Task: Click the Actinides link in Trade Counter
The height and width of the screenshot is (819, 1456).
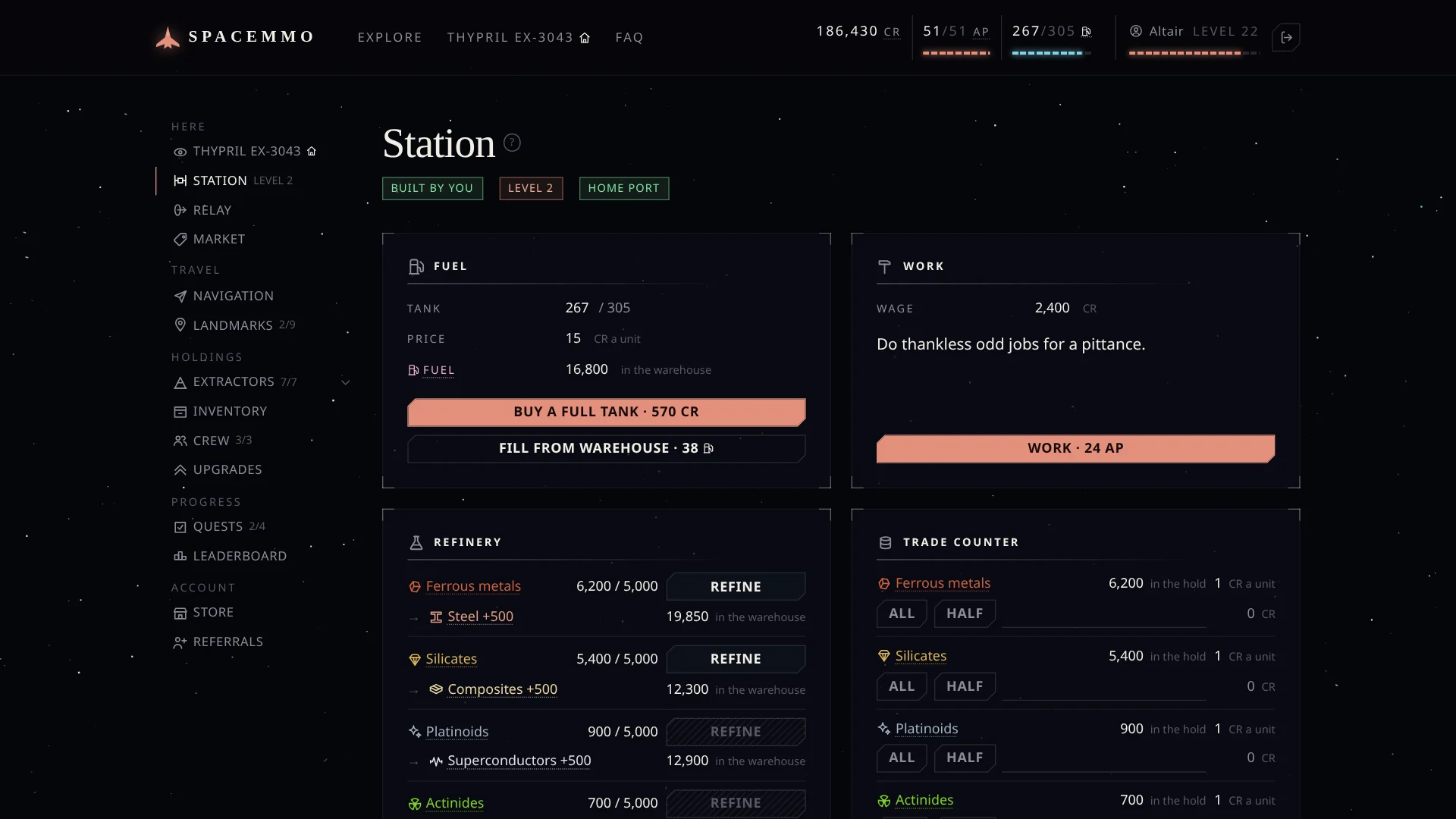Action: 924,800
